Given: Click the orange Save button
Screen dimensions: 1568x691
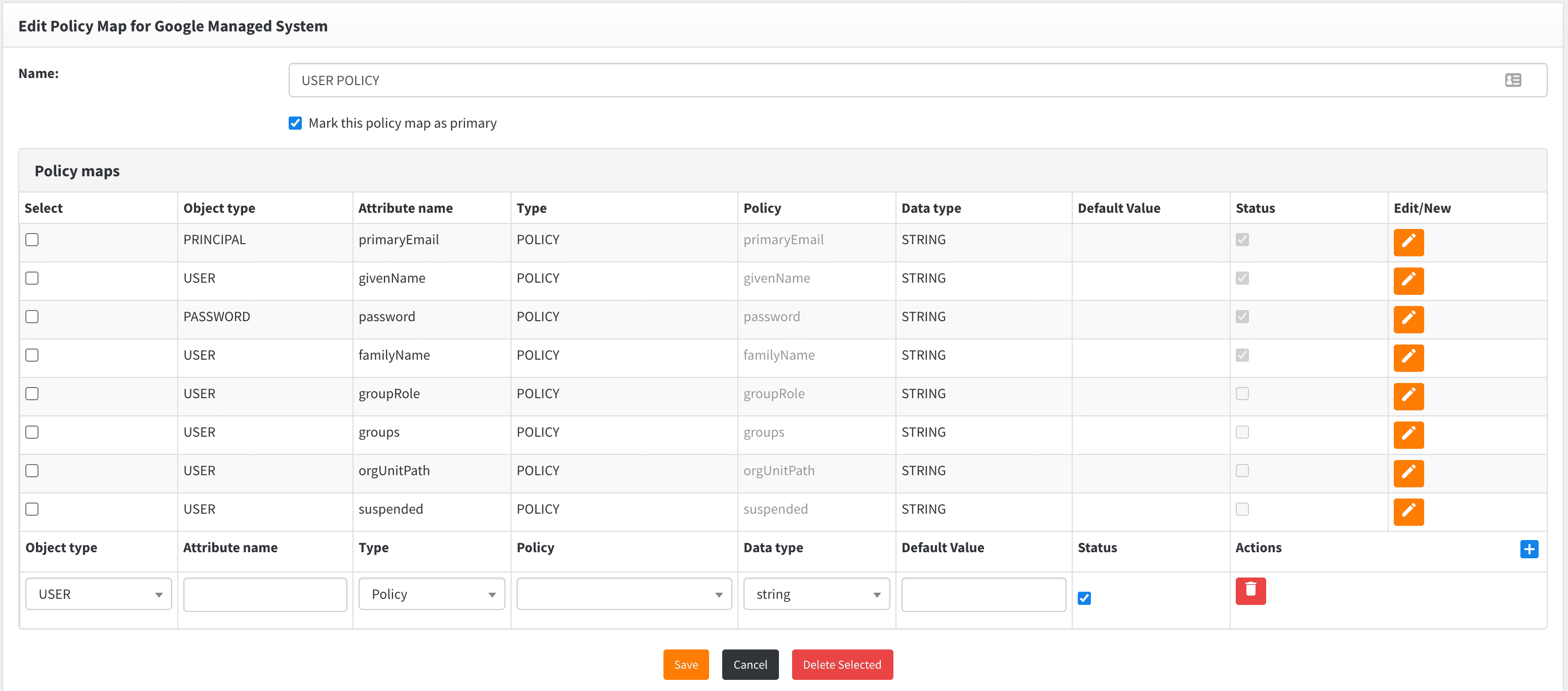Looking at the screenshot, I should pyautogui.click(x=685, y=664).
